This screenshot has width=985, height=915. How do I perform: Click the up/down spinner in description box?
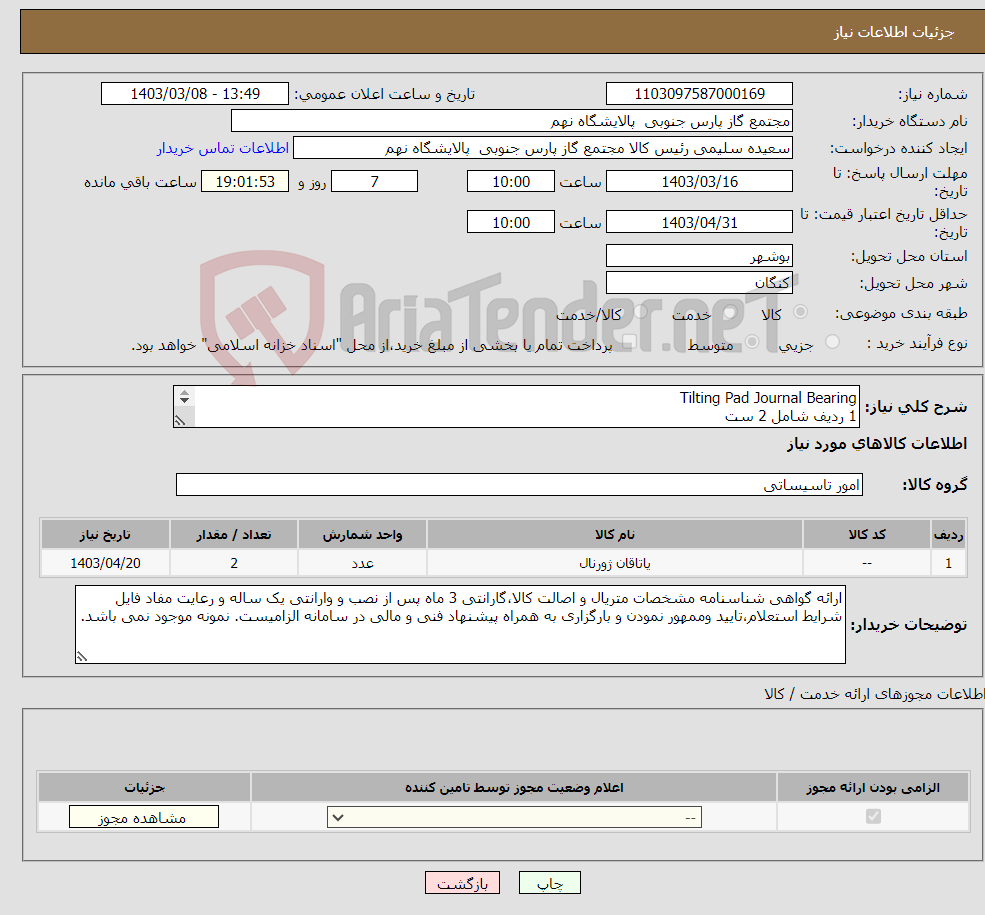[184, 397]
